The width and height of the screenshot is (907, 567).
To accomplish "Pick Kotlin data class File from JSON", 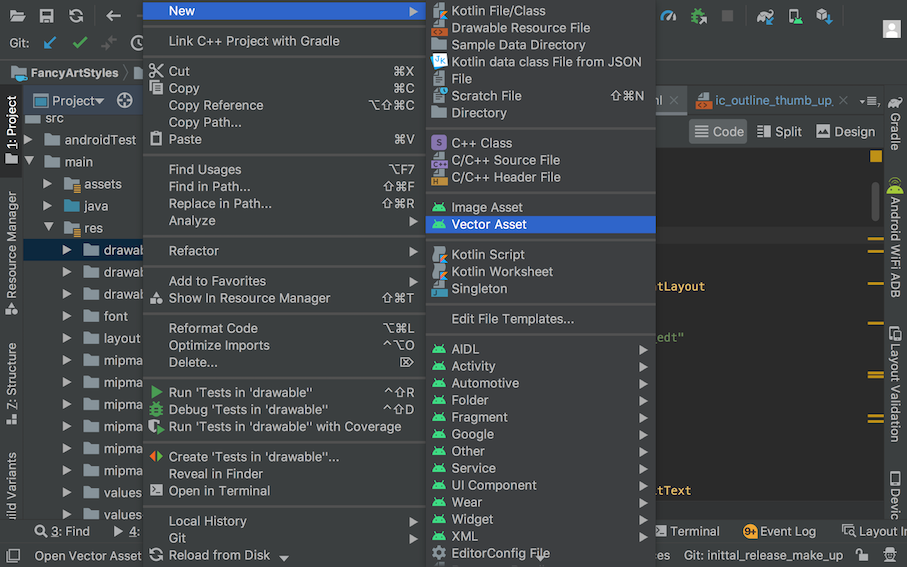I will pyautogui.click(x=540, y=62).
